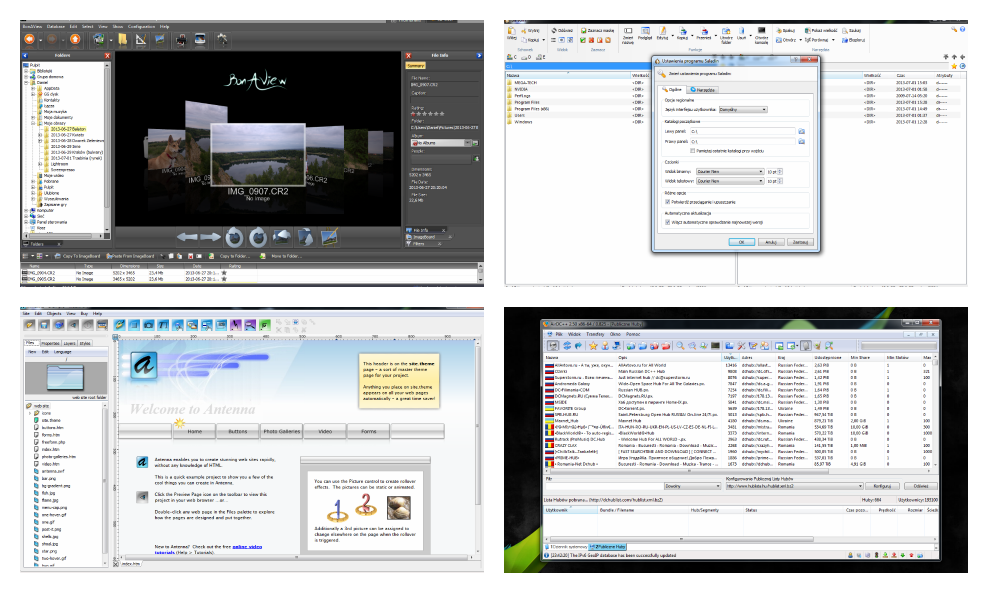The width and height of the screenshot is (988, 593).
Task: Click 'Move to Folder...' in BonAView
Action: tap(282, 256)
